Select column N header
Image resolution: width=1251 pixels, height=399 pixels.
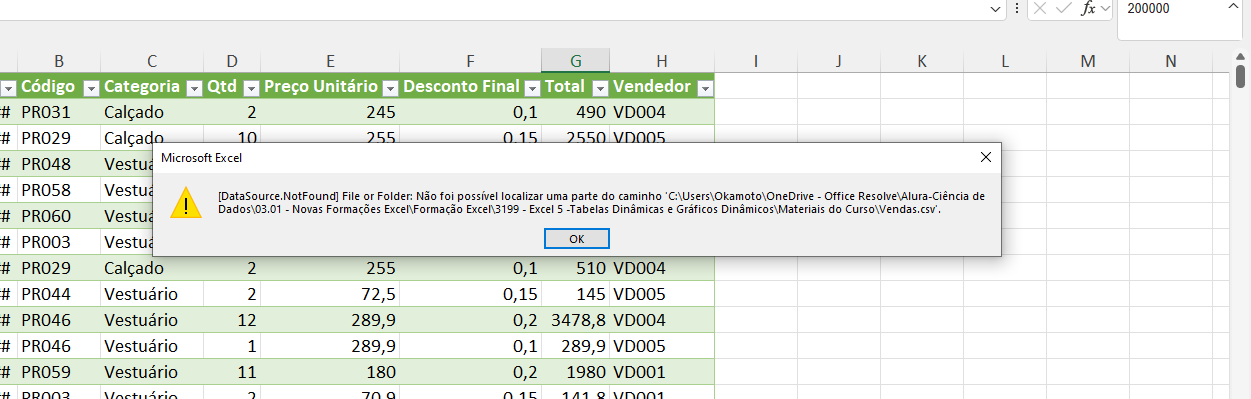tap(1171, 61)
